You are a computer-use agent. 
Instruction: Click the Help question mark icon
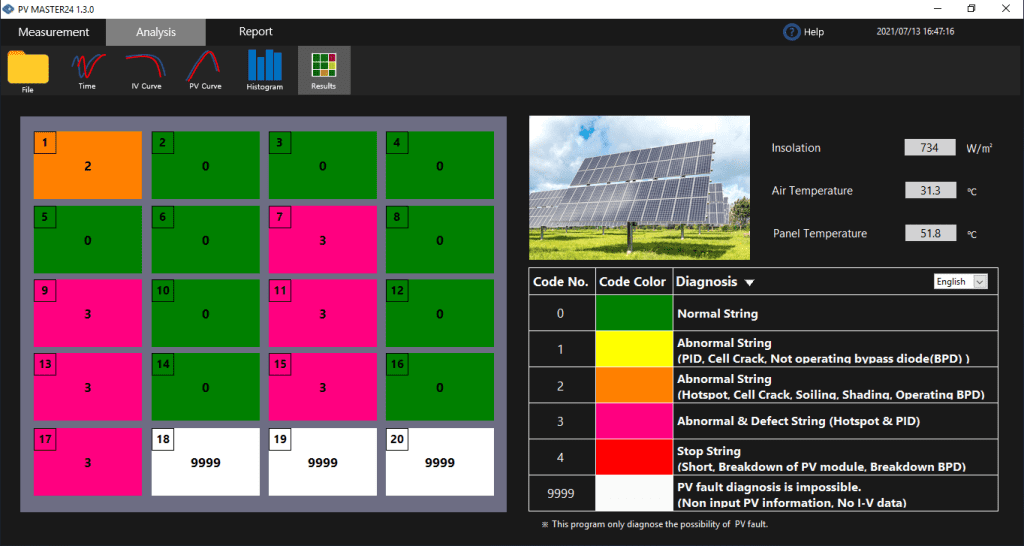(792, 31)
